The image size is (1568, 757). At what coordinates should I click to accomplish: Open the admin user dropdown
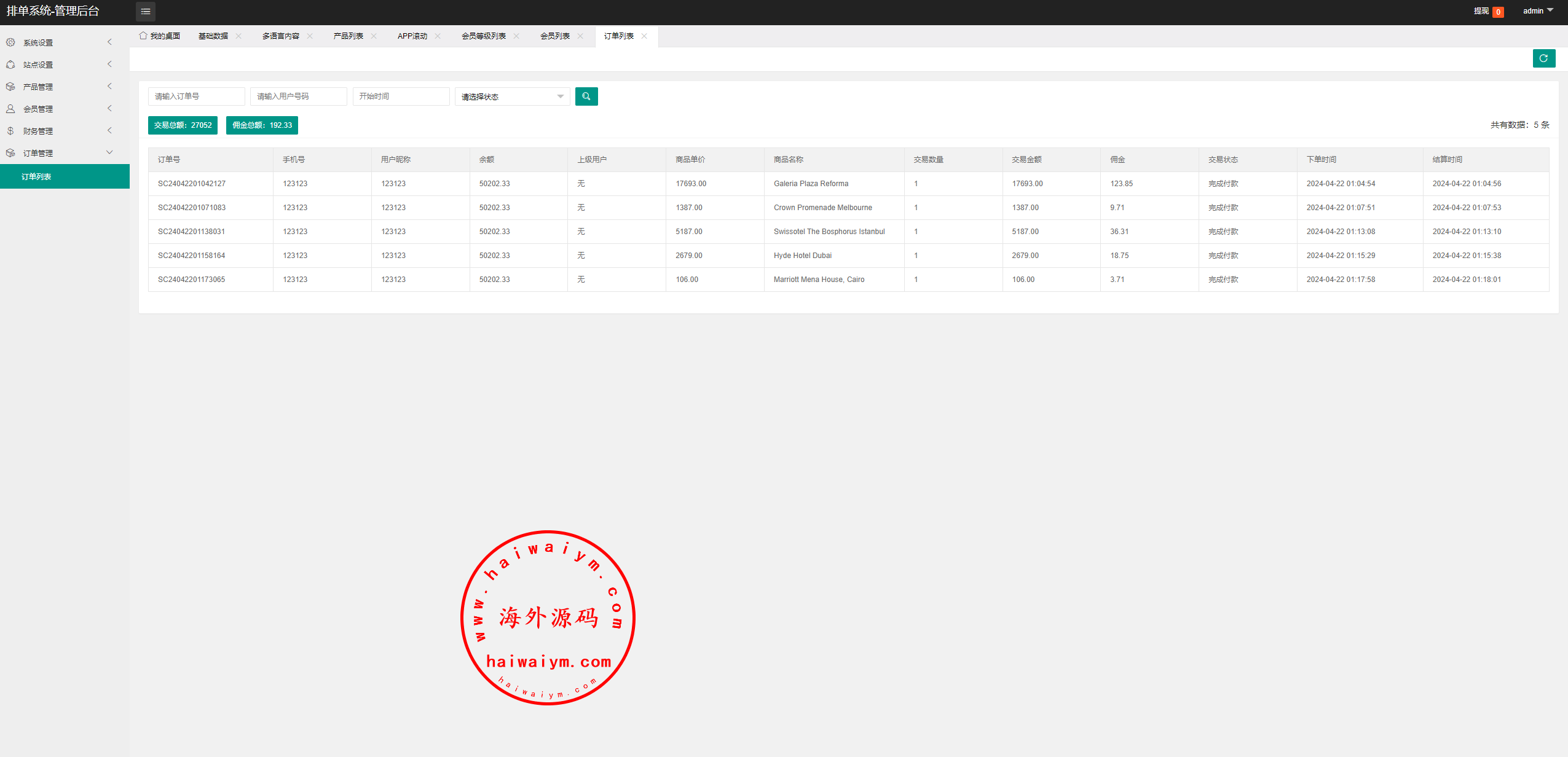[x=1538, y=11]
